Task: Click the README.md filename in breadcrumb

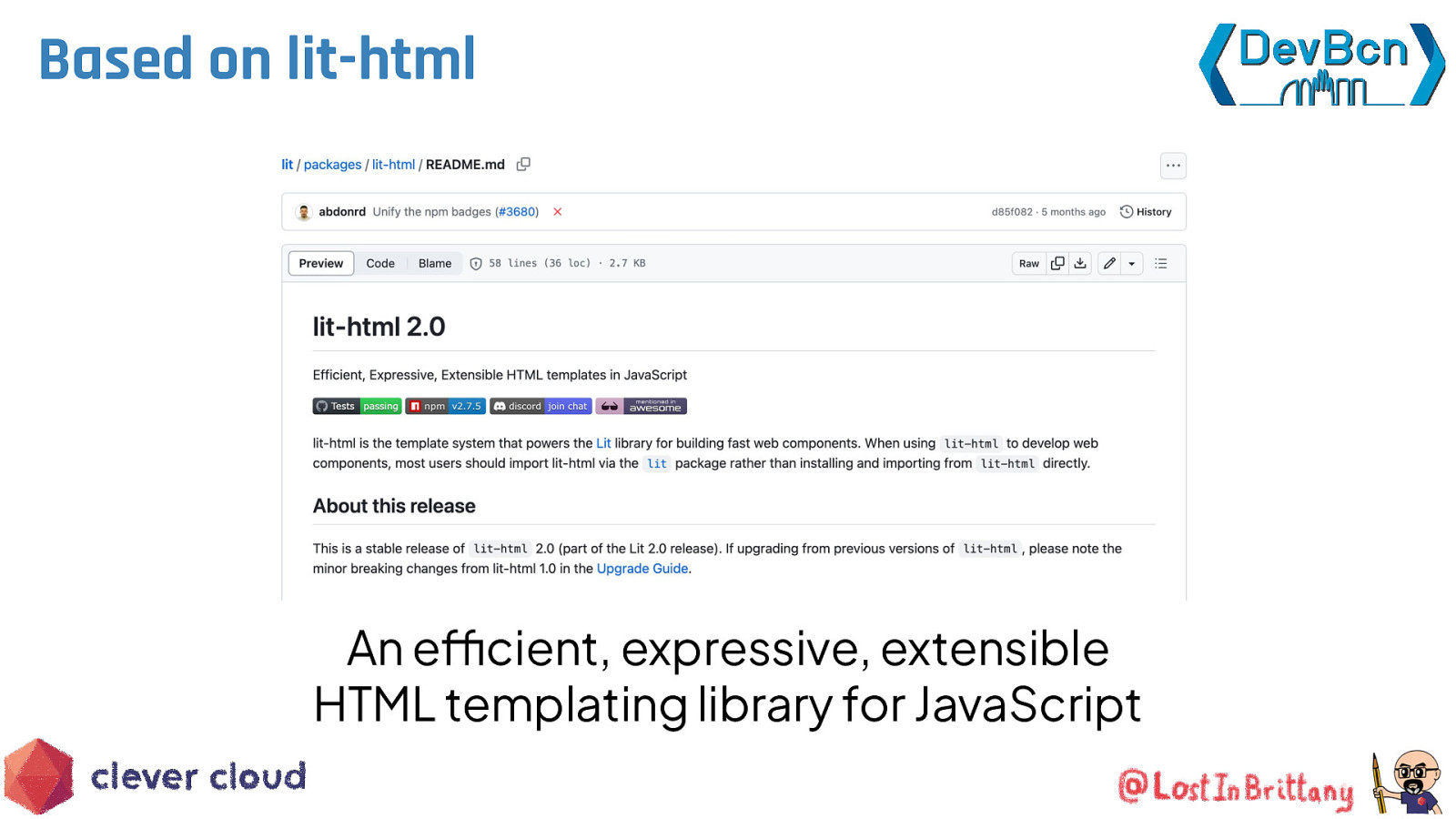Action: pyautogui.click(x=465, y=165)
